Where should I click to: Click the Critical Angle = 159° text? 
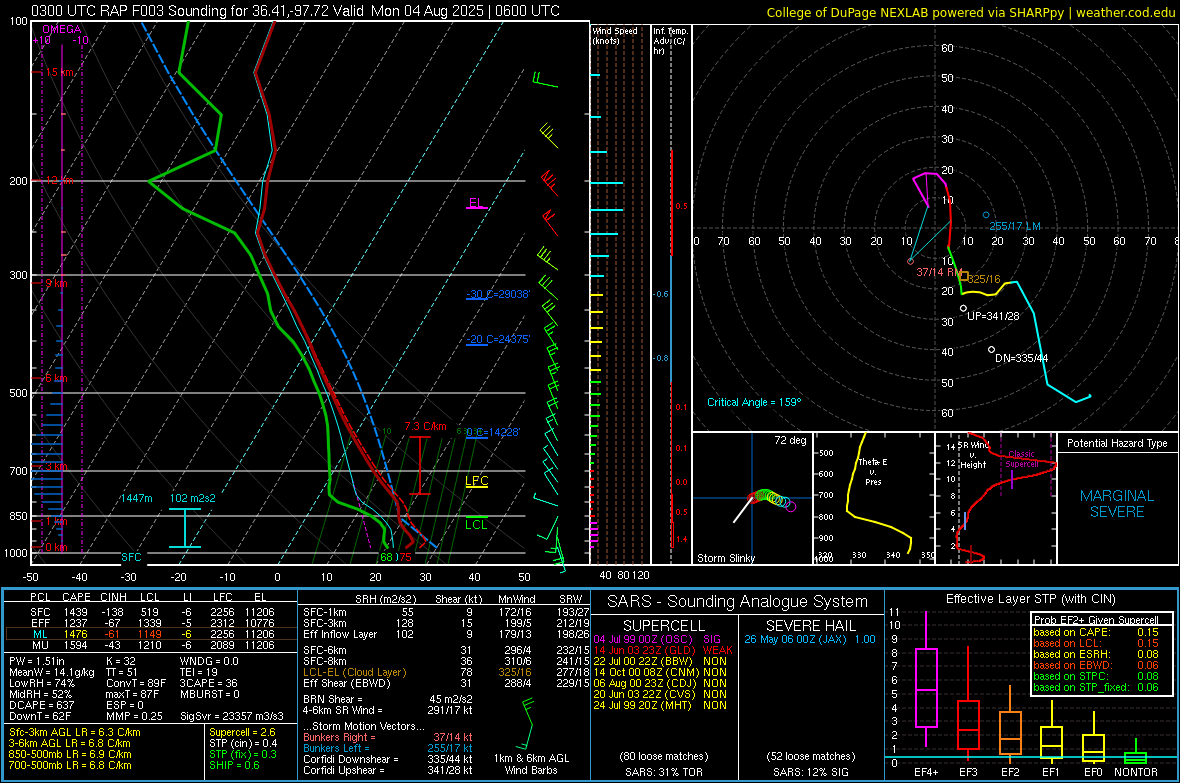[754, 402]
